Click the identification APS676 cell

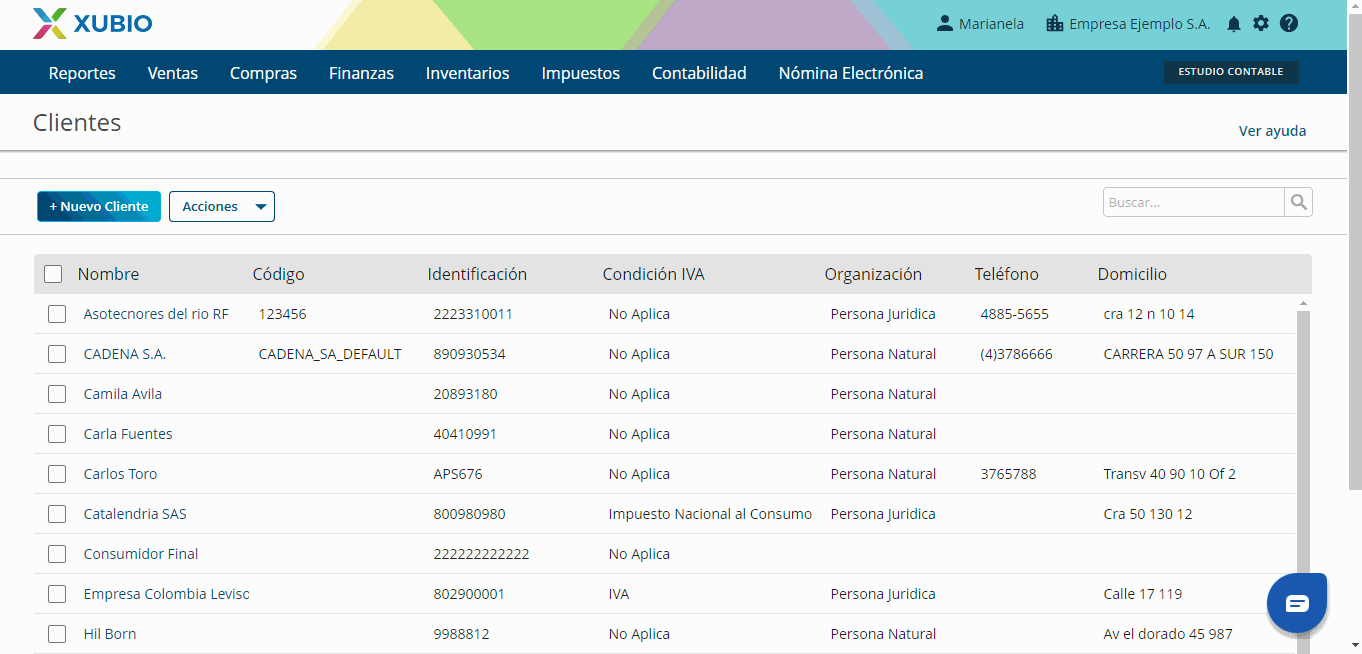[x=458, y=474]
